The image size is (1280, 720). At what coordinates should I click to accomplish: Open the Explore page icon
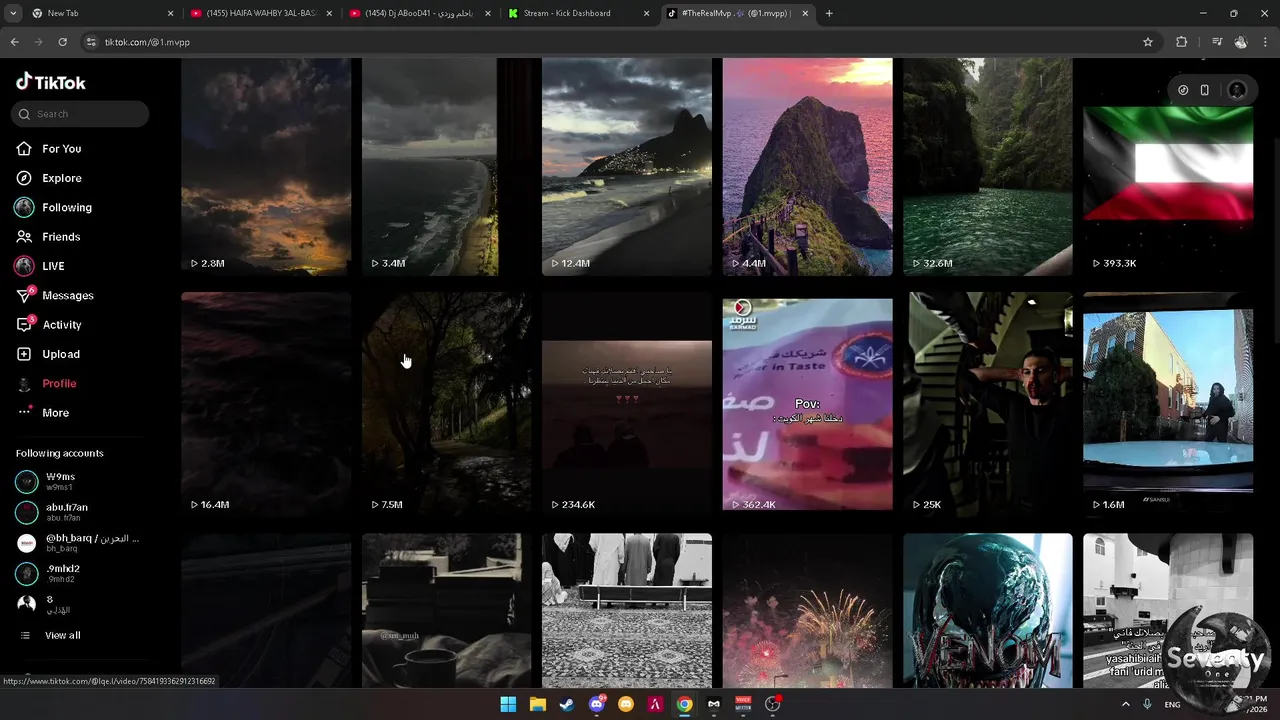pyautogui.click(x=24, y=178)
